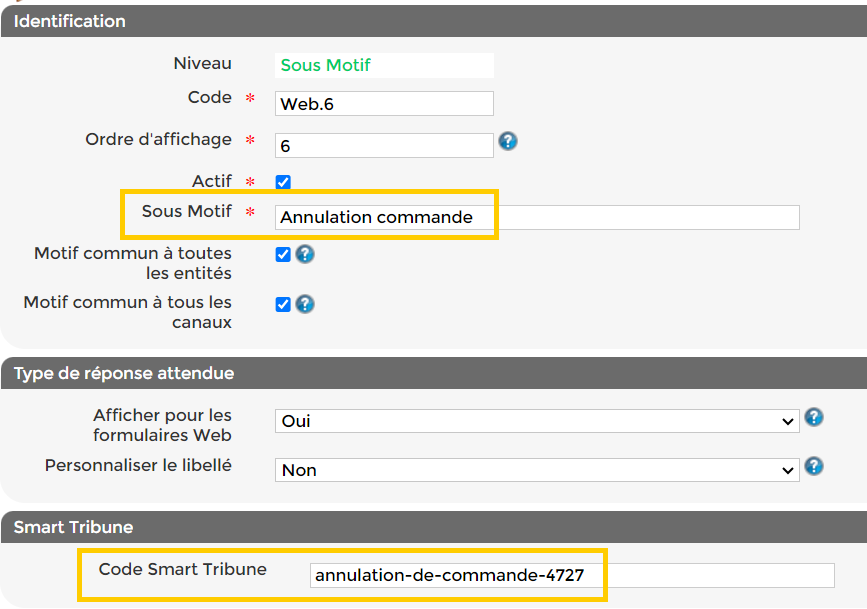The image size is (867, 609).
Task: Click the Smart Tribune section header
Action: (x=73, y=527)
